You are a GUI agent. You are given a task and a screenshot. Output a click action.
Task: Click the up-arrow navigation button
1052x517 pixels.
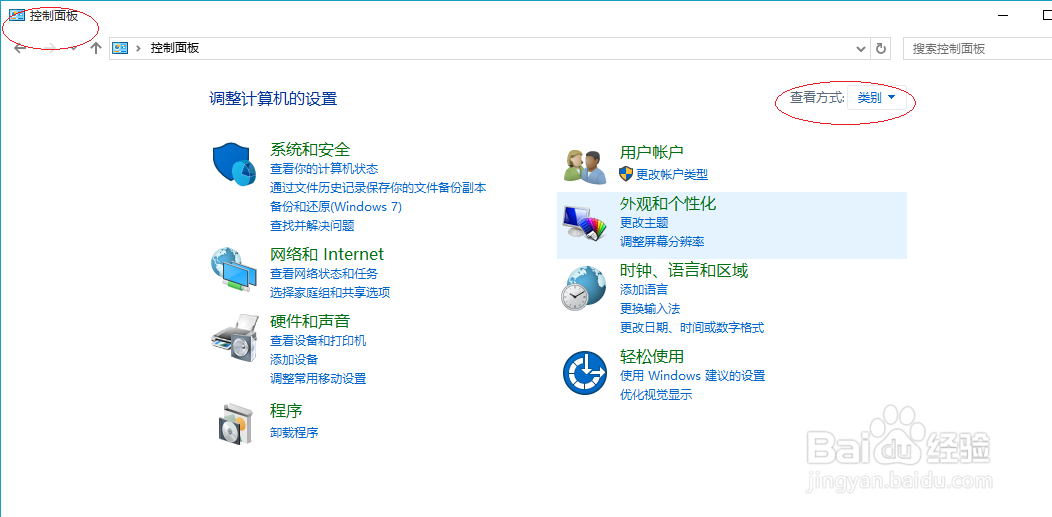pyautogui.click(x=96, y=48)
